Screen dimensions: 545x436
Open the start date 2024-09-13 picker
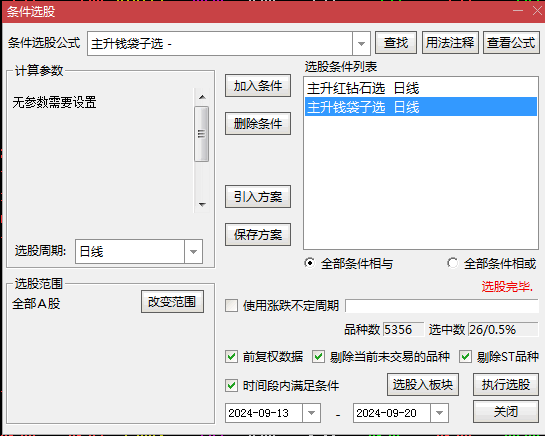coord(311,413)
